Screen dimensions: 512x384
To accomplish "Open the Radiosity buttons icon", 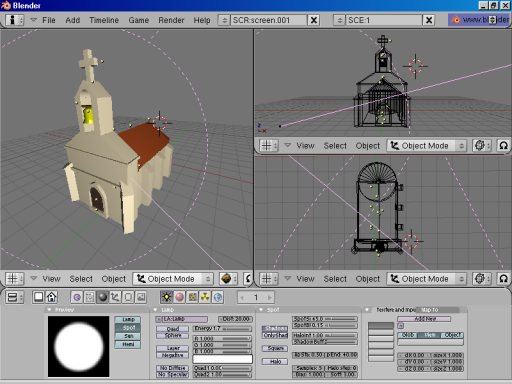I will [205, 297].
